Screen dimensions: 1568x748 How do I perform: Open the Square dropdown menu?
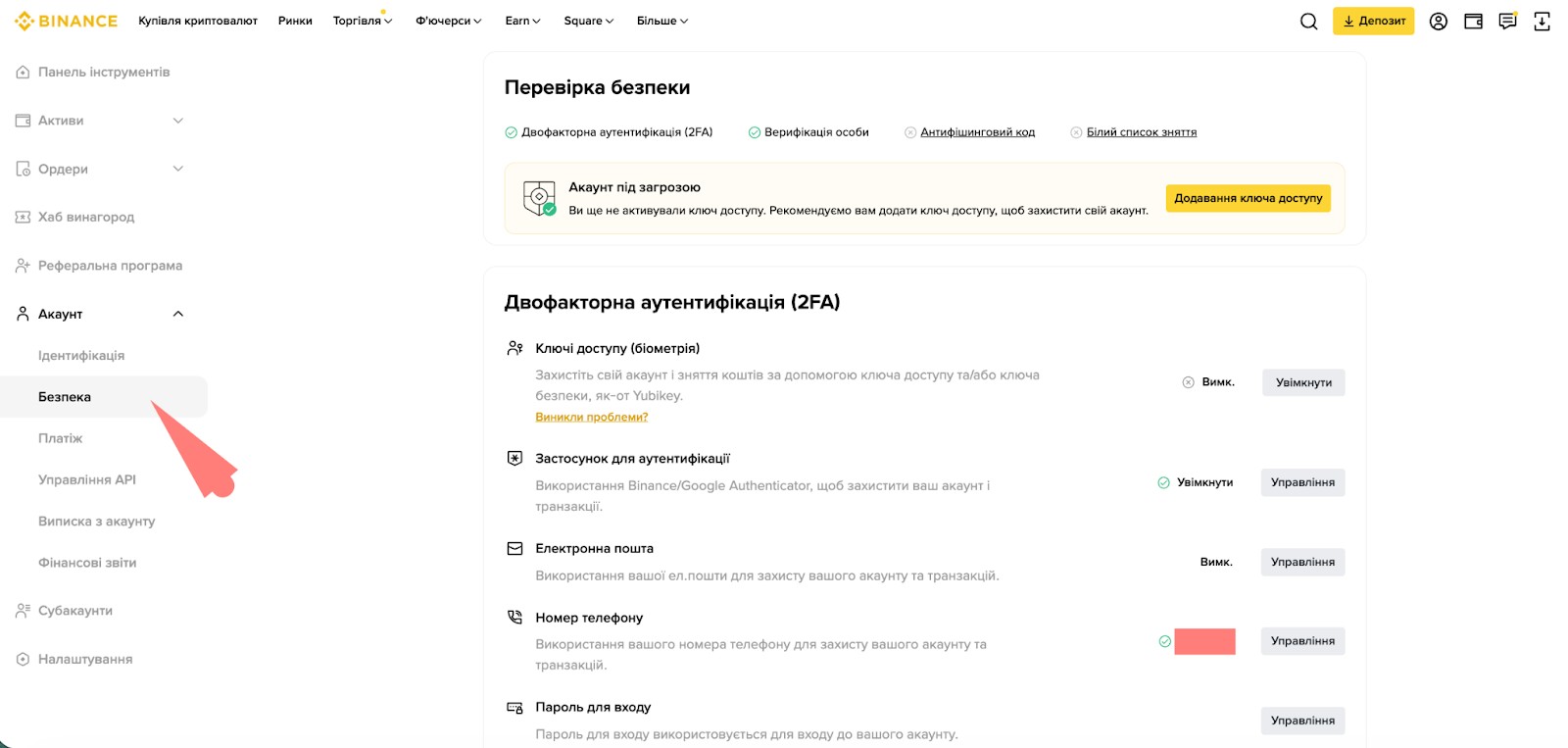(x=589, y=21)
